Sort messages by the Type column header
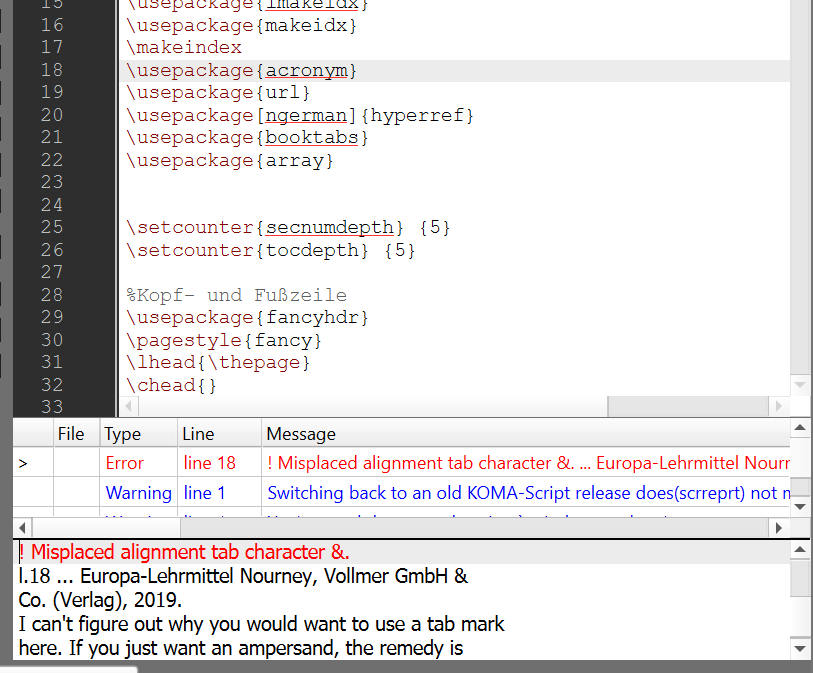 click(123, 434)
